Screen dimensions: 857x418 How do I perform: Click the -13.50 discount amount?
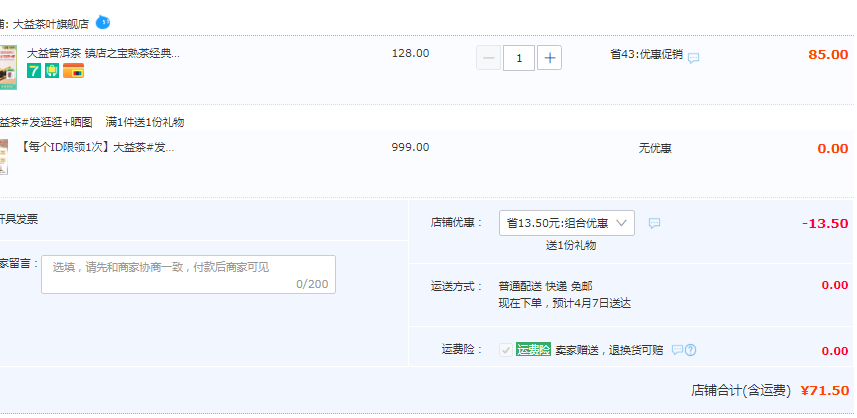tap(825, 223)
